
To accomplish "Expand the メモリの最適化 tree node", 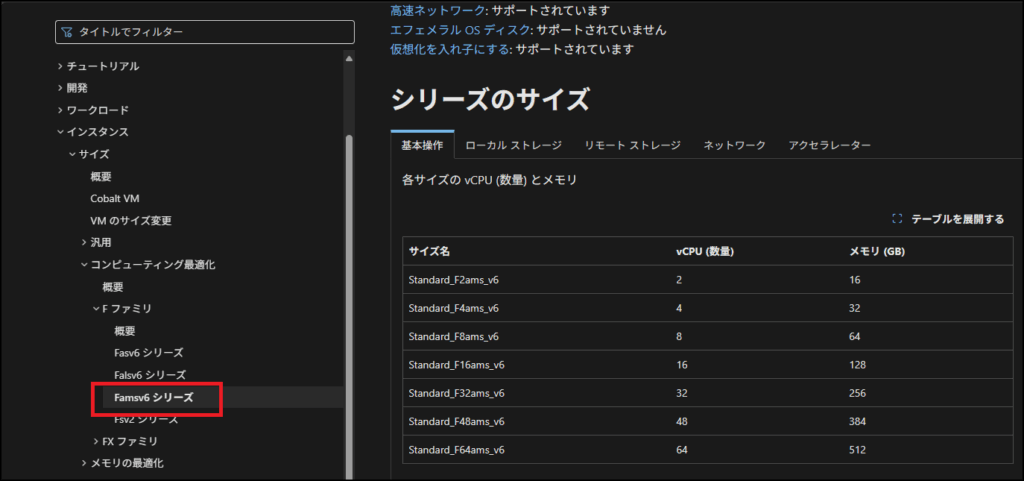I will (84, 463).
